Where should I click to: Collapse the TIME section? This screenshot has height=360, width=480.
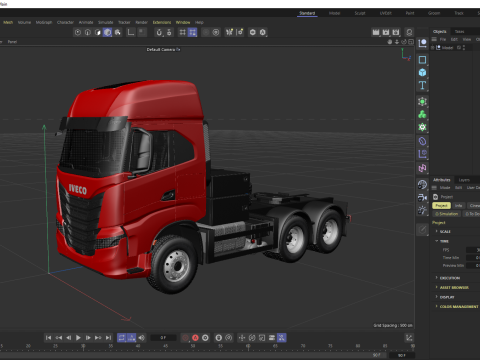(437, 241)
